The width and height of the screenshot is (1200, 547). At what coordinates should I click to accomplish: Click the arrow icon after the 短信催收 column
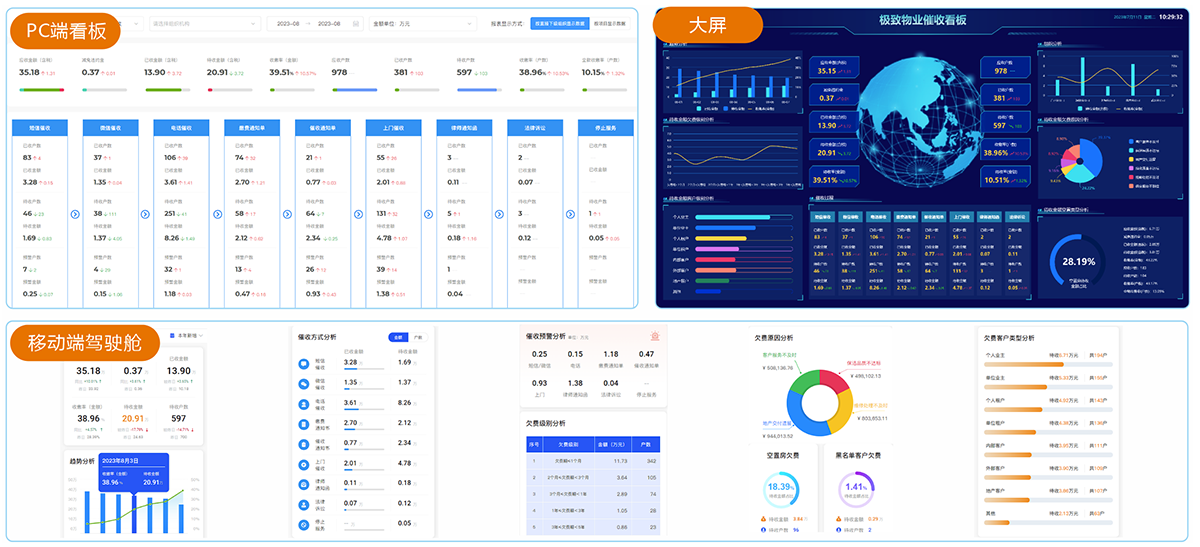click(x=75, y=214)
